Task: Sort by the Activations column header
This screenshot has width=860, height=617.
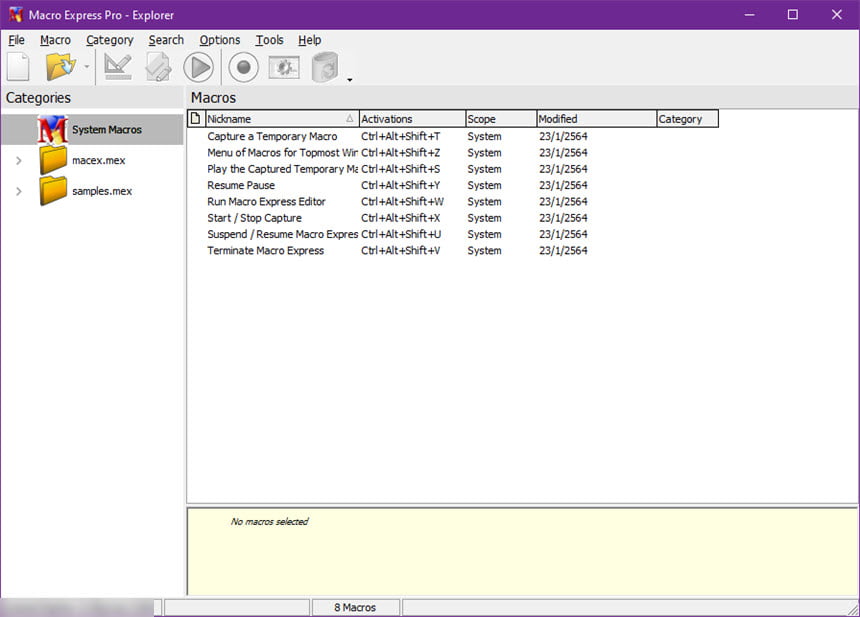Action: (412, 119)
